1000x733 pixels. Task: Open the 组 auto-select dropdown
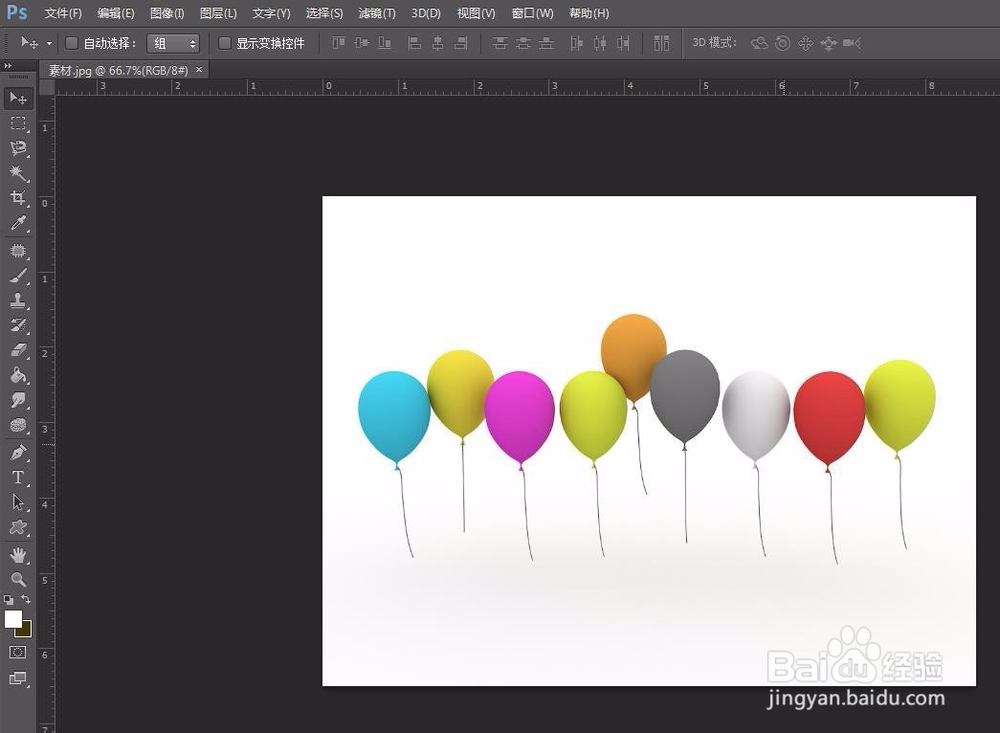coord(173,43)
